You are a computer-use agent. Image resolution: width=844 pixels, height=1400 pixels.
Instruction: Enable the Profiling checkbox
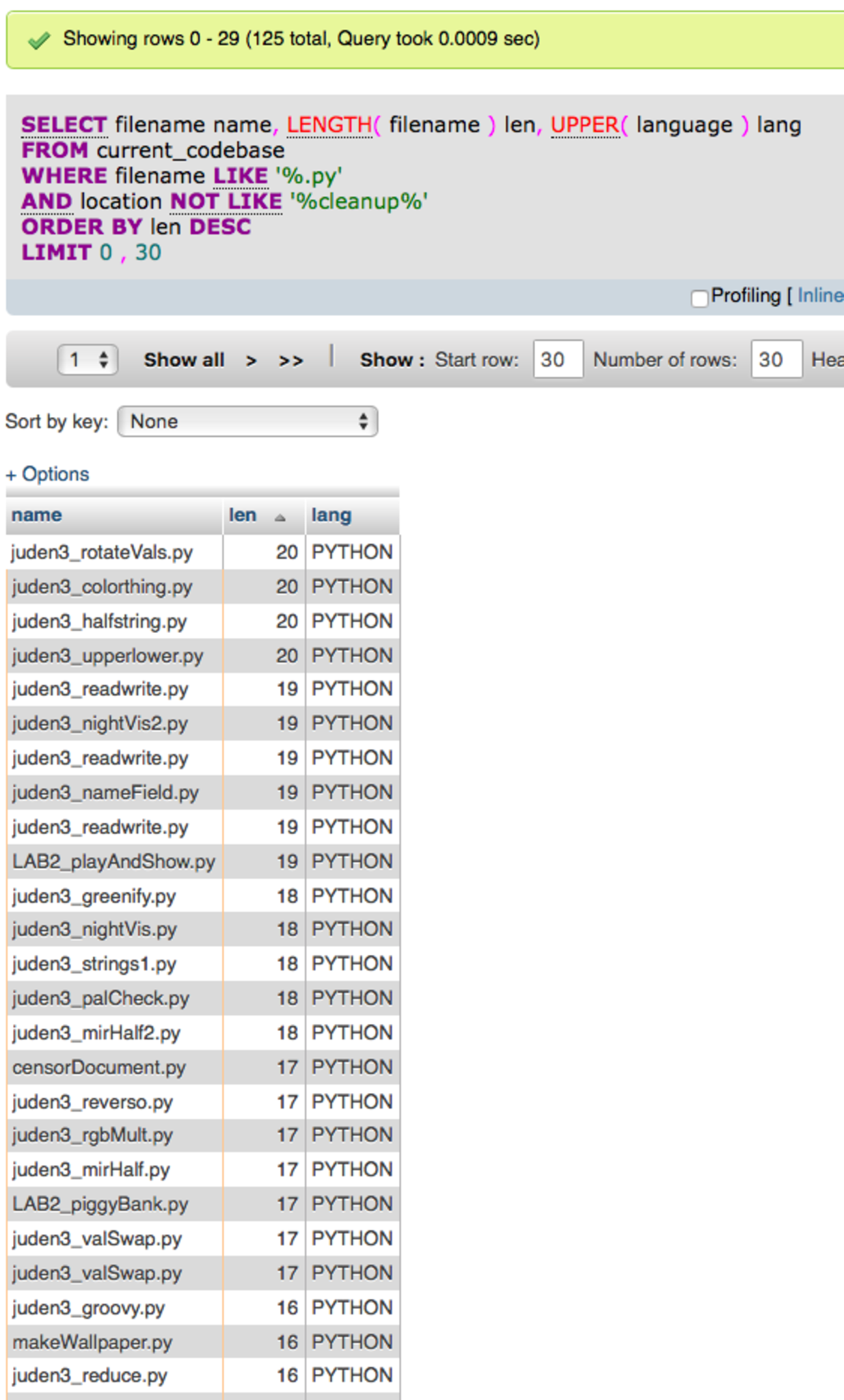[x=698, y=298]
